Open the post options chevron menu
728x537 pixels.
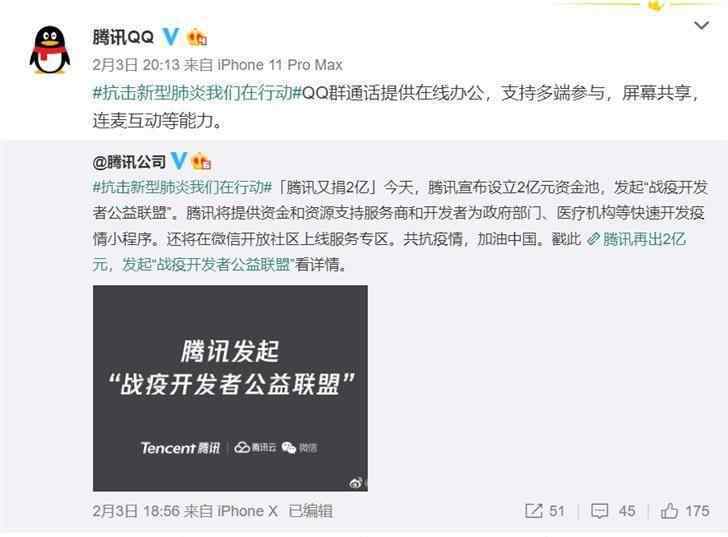[701, 26]
